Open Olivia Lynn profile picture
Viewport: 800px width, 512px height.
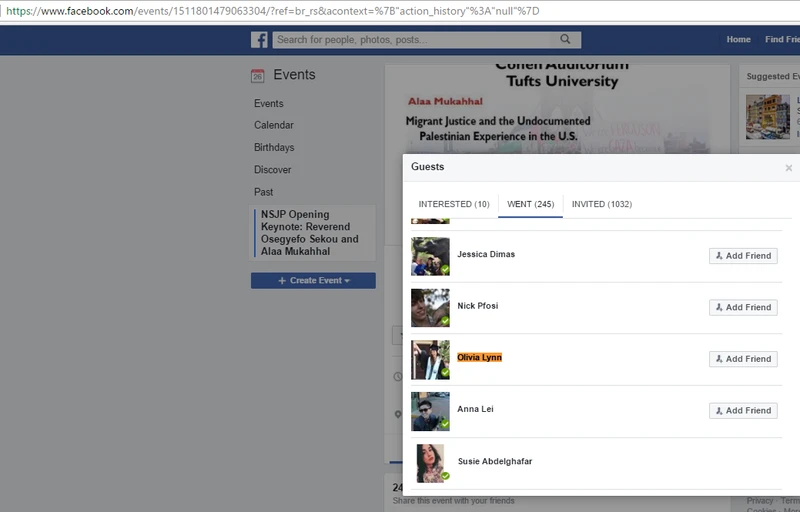[x=431, y=360]
